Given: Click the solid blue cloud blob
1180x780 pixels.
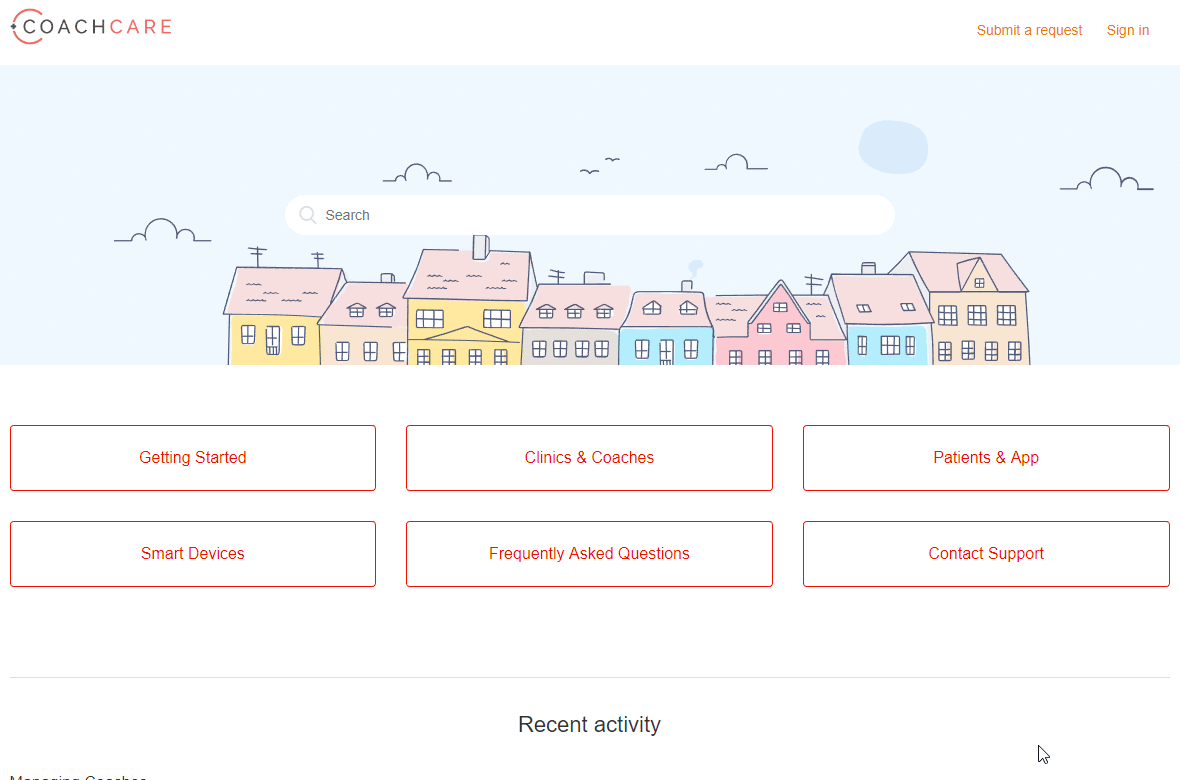Looking at the screenshot, I should pyautogui.click(x=893, y=146).
